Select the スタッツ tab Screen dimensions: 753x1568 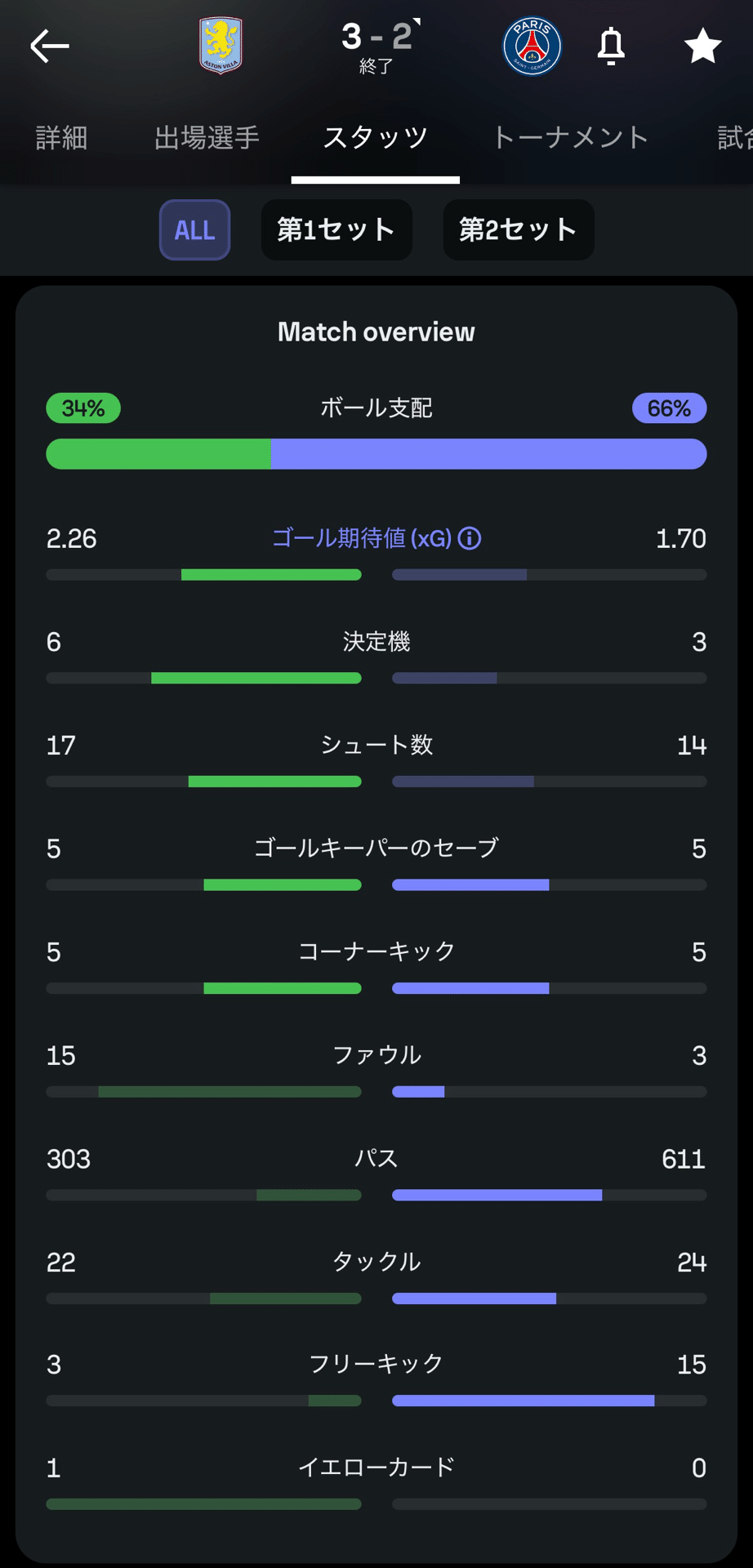point(376,137)
